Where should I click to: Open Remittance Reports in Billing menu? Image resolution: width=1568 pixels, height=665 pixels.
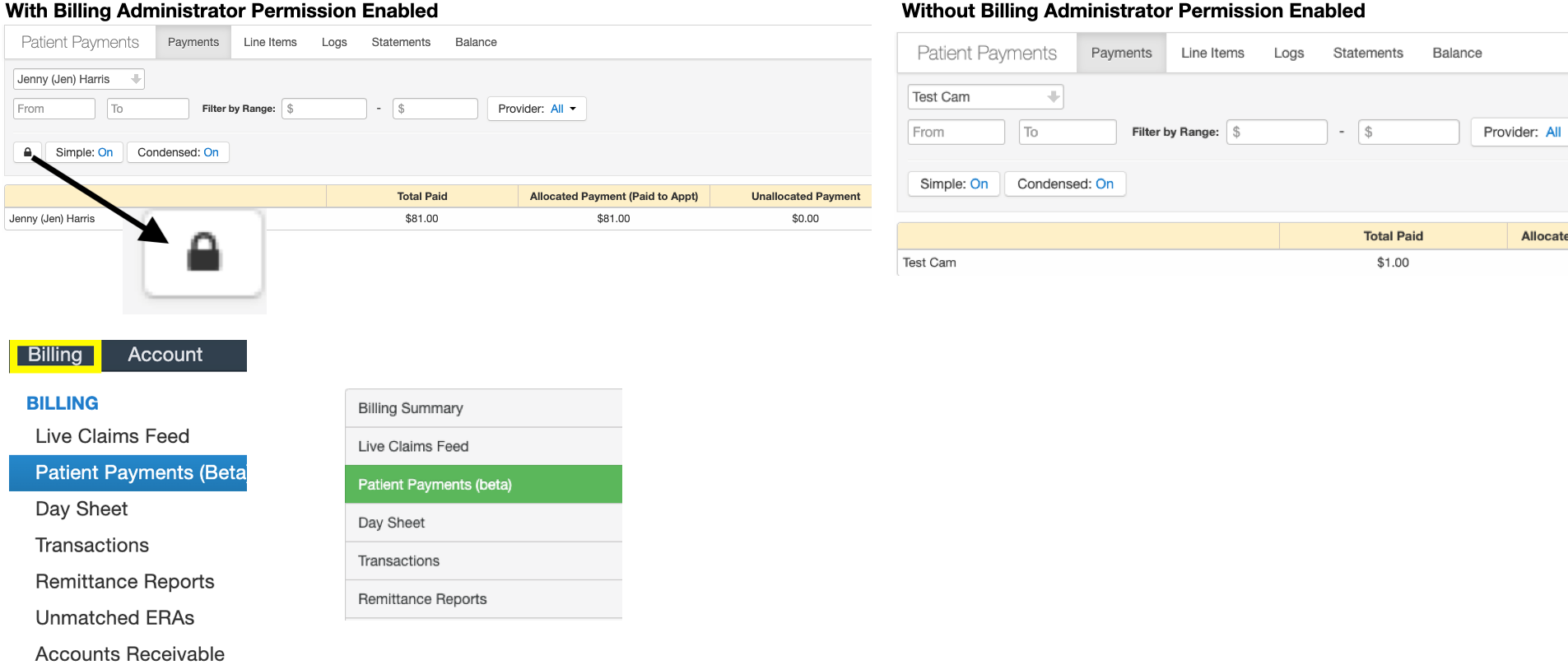124,582
